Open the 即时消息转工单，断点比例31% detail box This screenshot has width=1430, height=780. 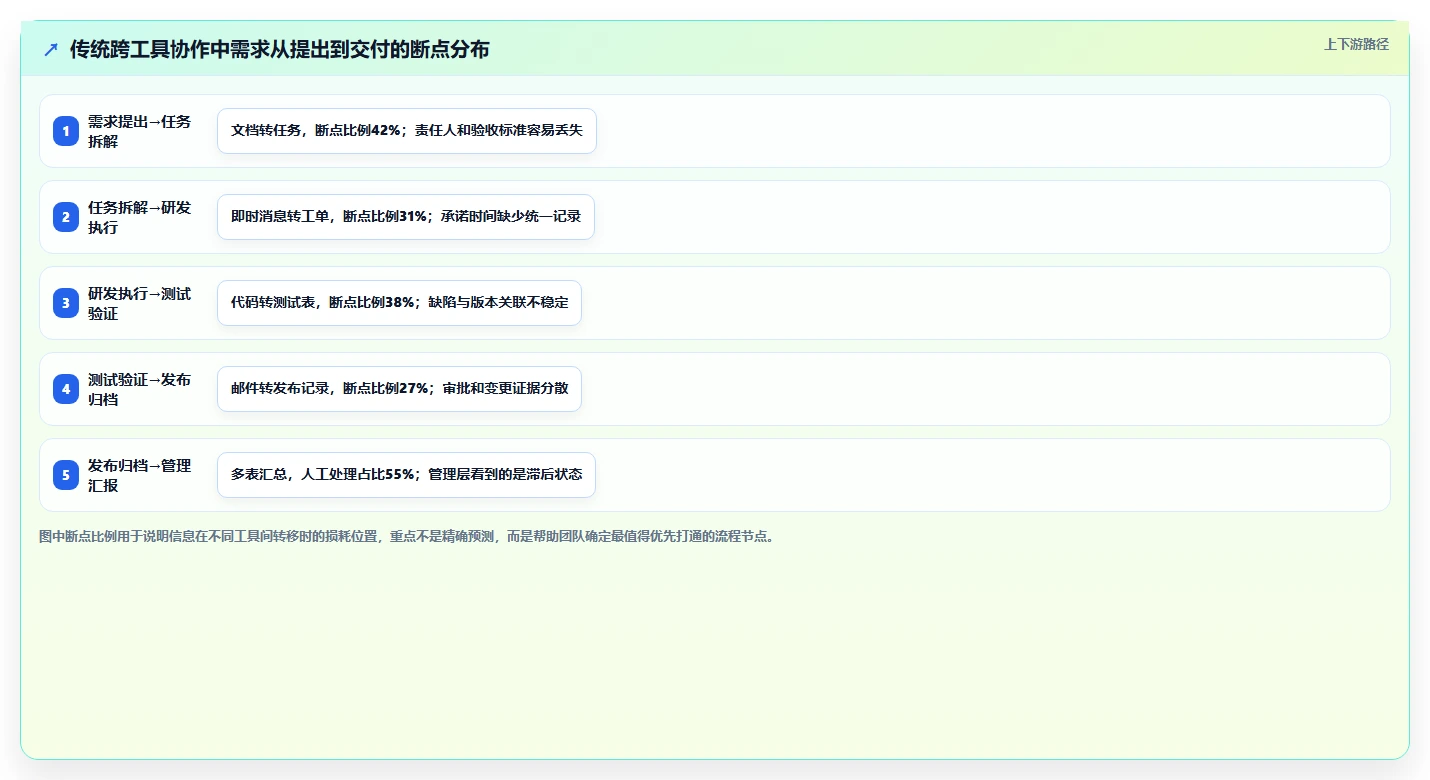tap(406, 217)
